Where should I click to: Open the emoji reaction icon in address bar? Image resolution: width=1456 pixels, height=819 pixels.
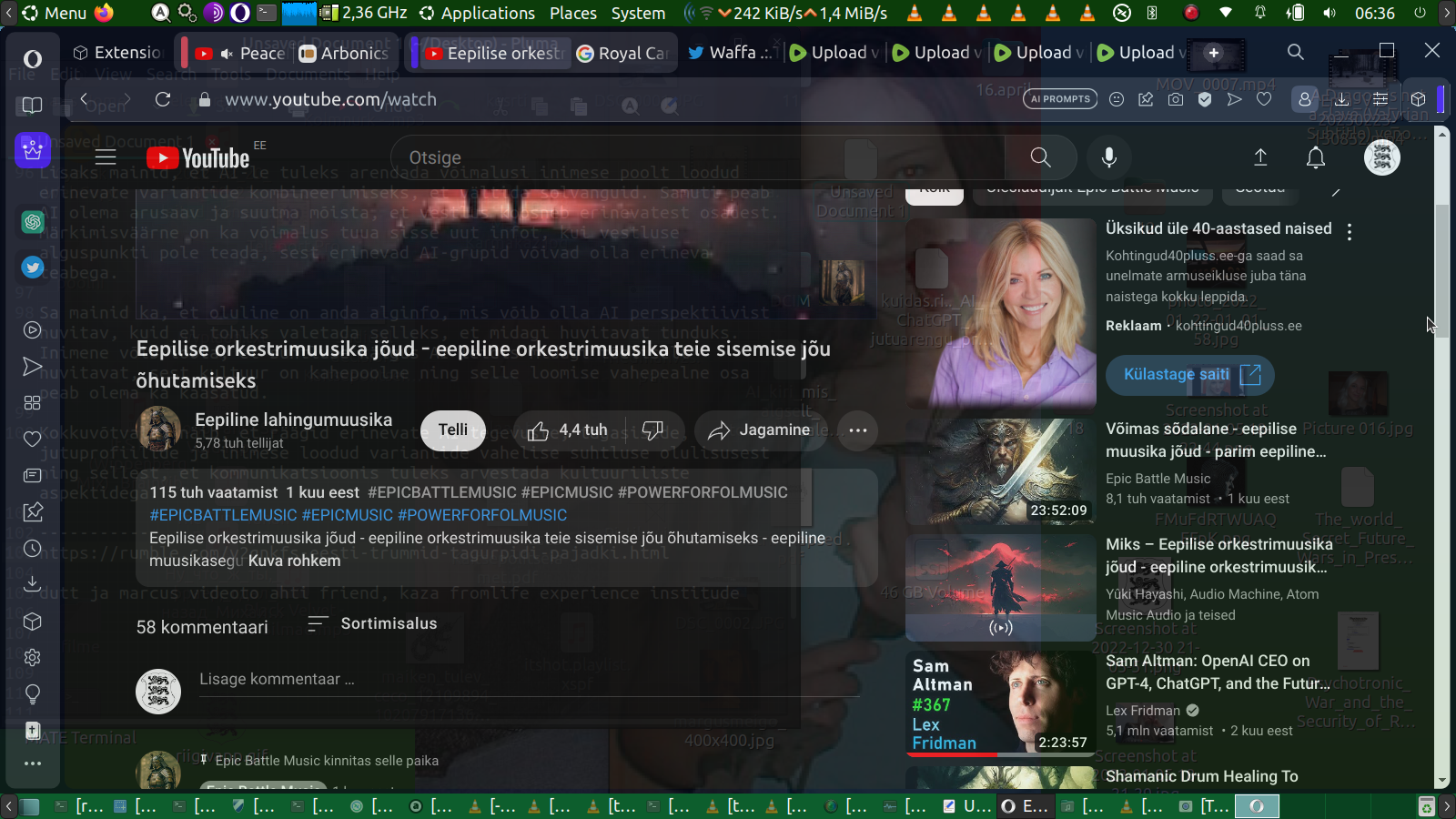[1117, 99]
